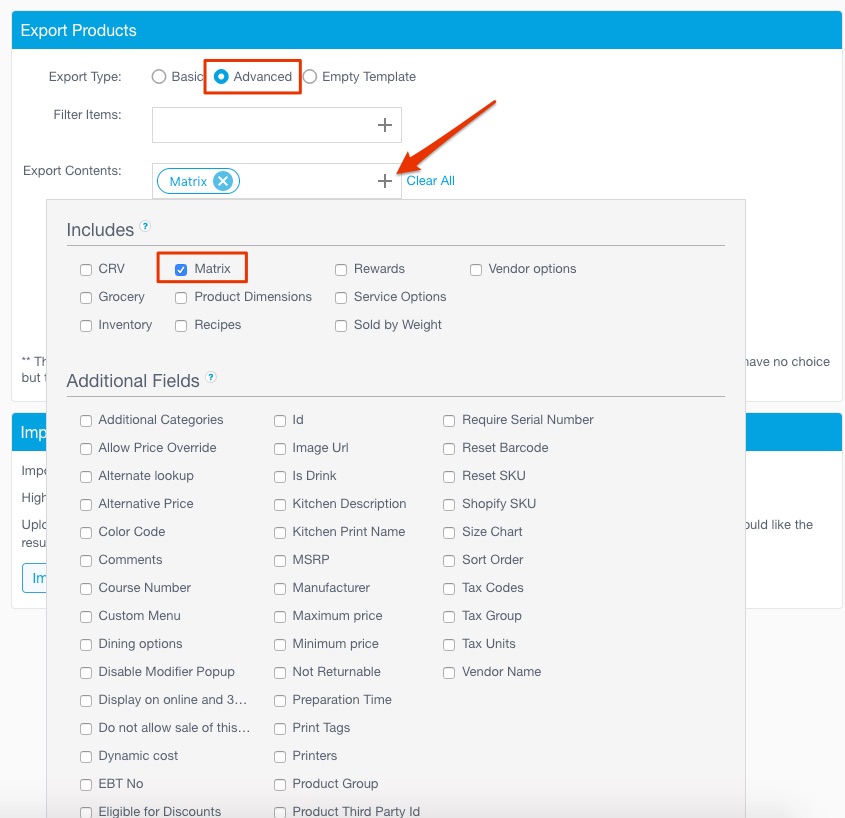Enable the Custom Menu checkbox
The image size is (845, 818).
[86, 616]
